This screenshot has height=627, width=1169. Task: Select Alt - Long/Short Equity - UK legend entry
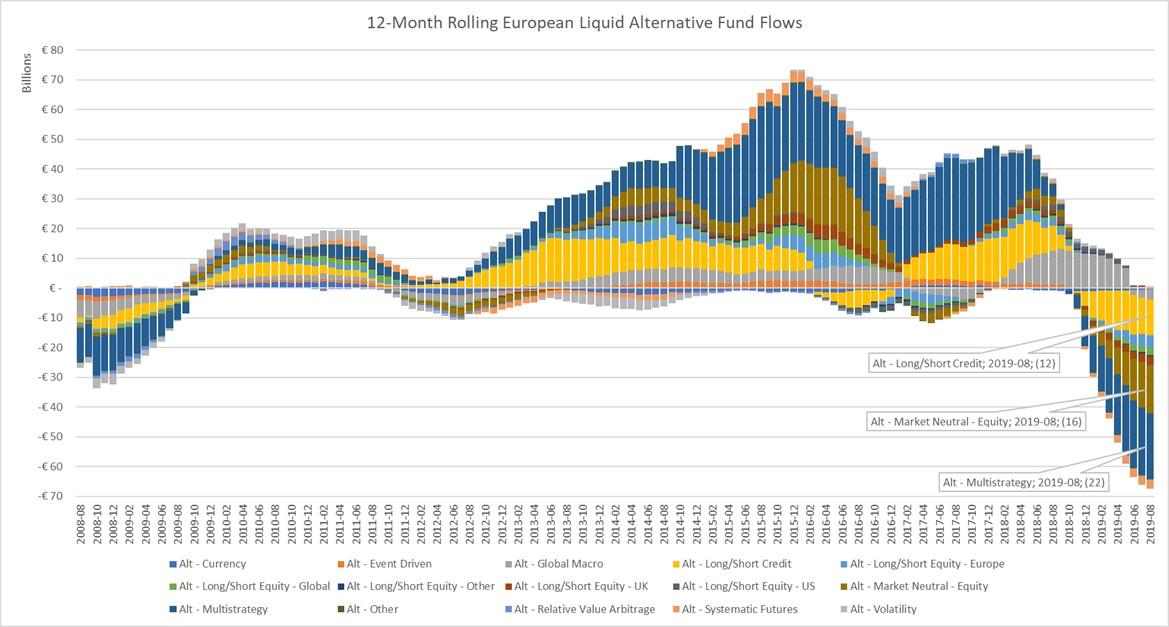[589, 586]
